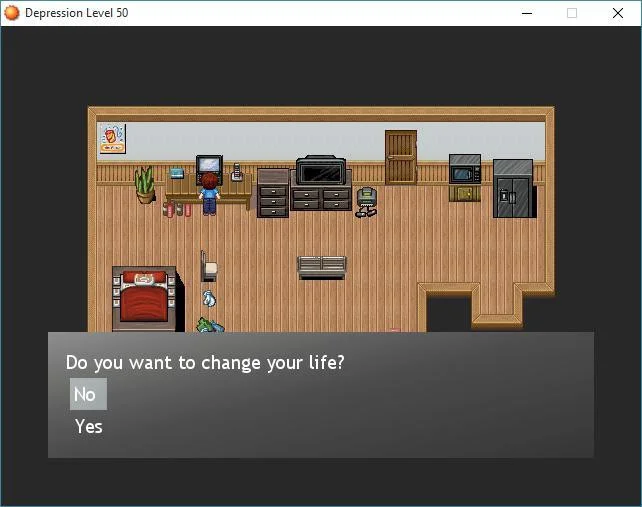Click the computer monitor on the desk
Image resolution: width=642 pixels, height=507 pixels.
209,165
